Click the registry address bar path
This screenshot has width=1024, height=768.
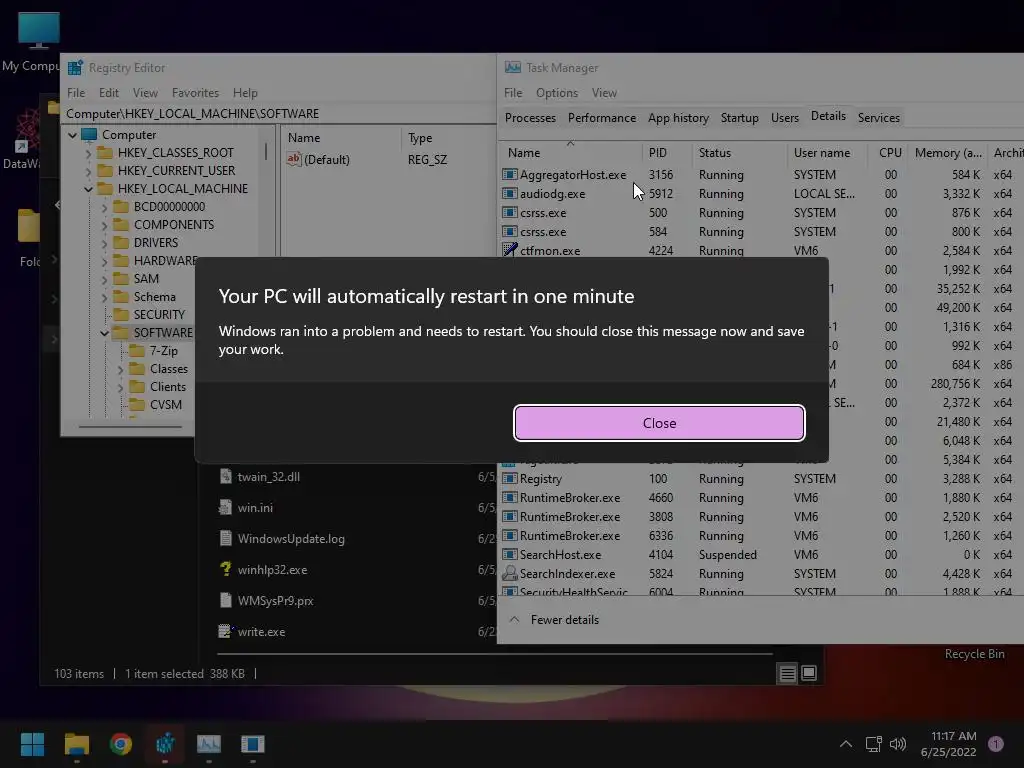(x=193, y=114)
